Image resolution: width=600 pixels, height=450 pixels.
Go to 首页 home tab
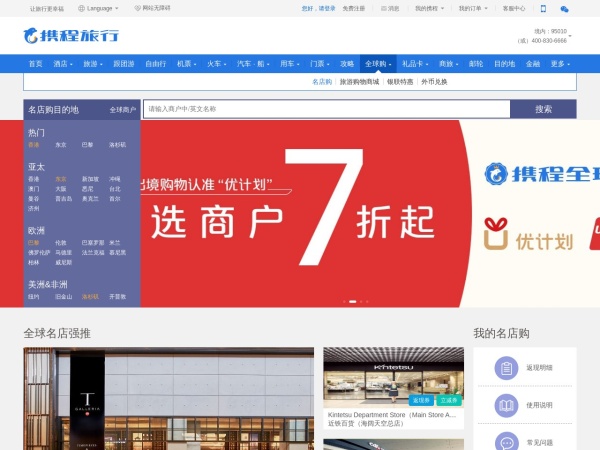click(36, 64)
